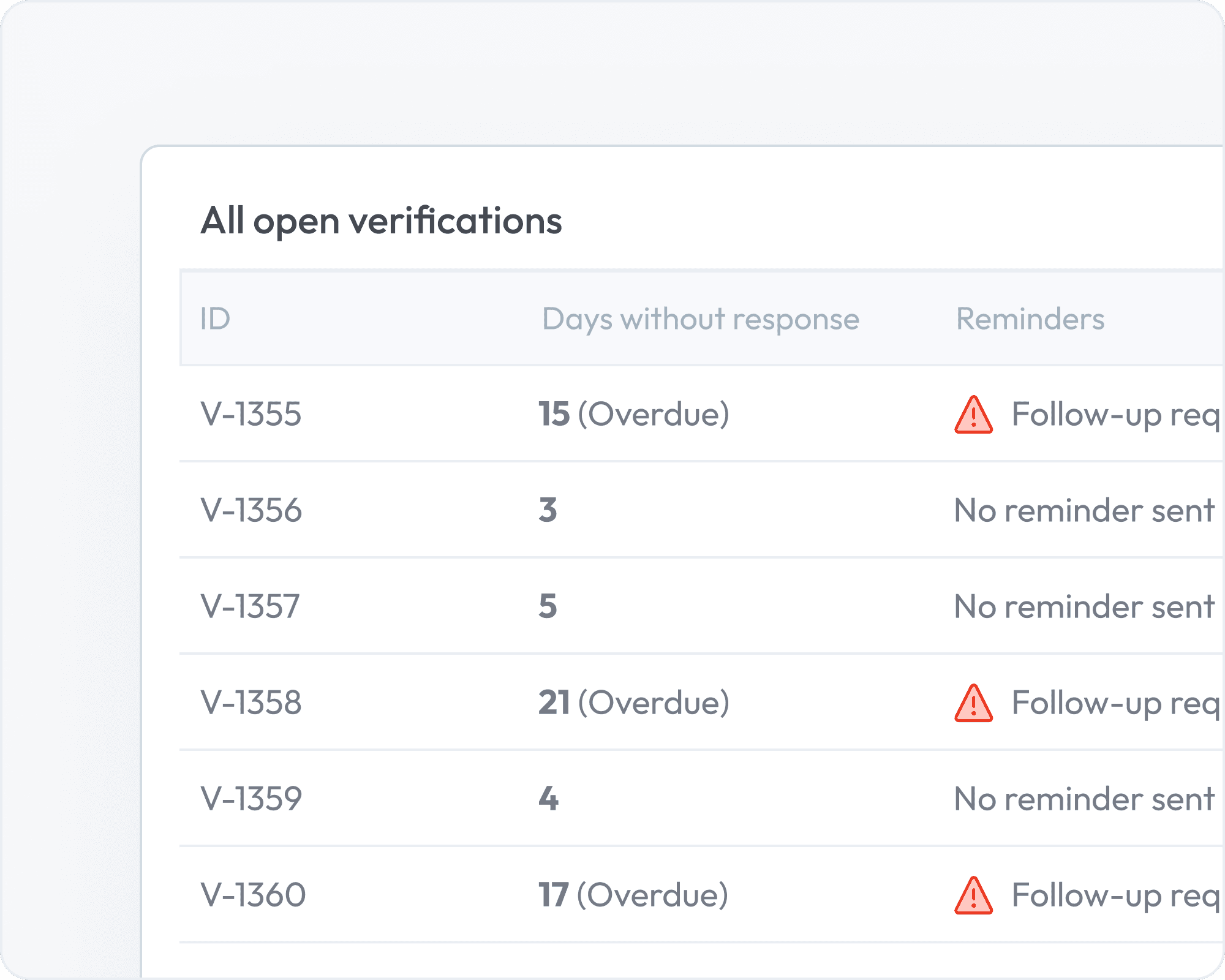Select the V-1359 entry

coord(251,799)
